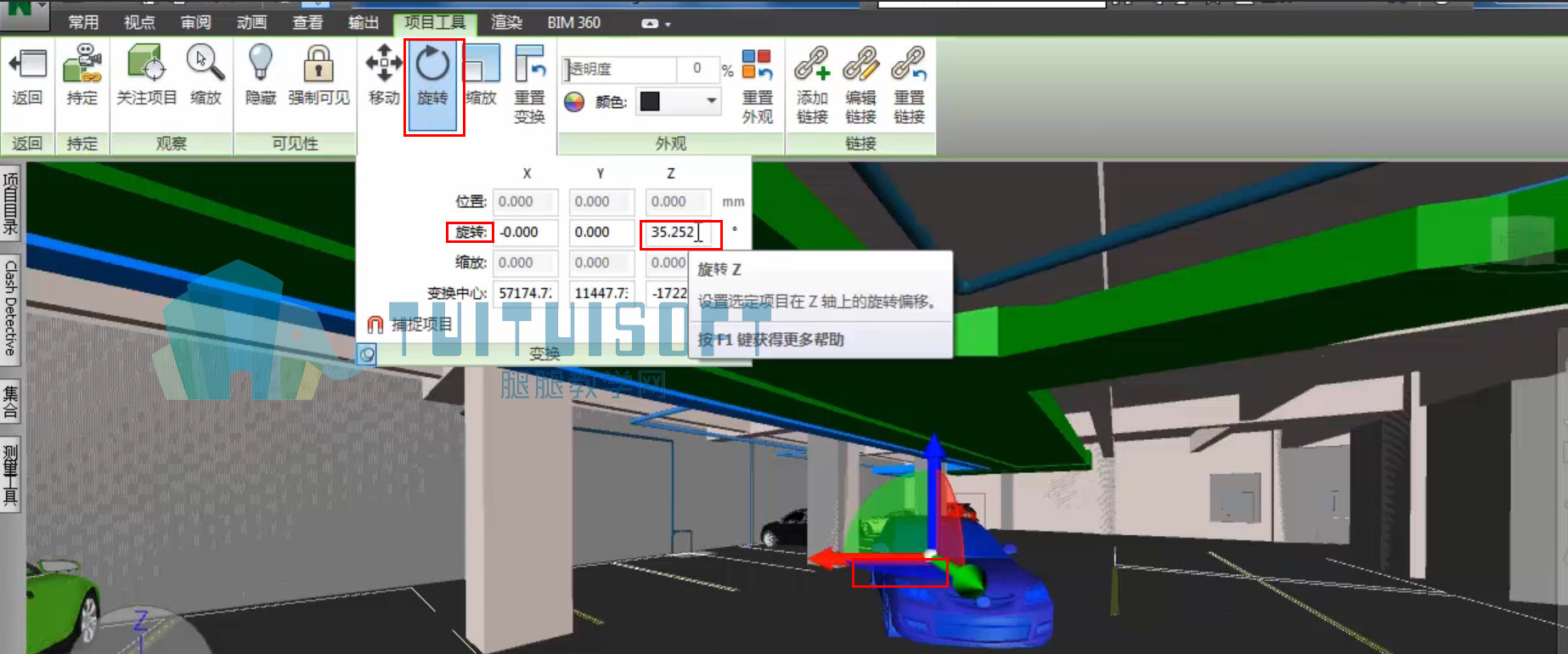The image size is (1568, 654).
Task: Click 添加链接 (Add Link) icon
Action: point(812,85)
